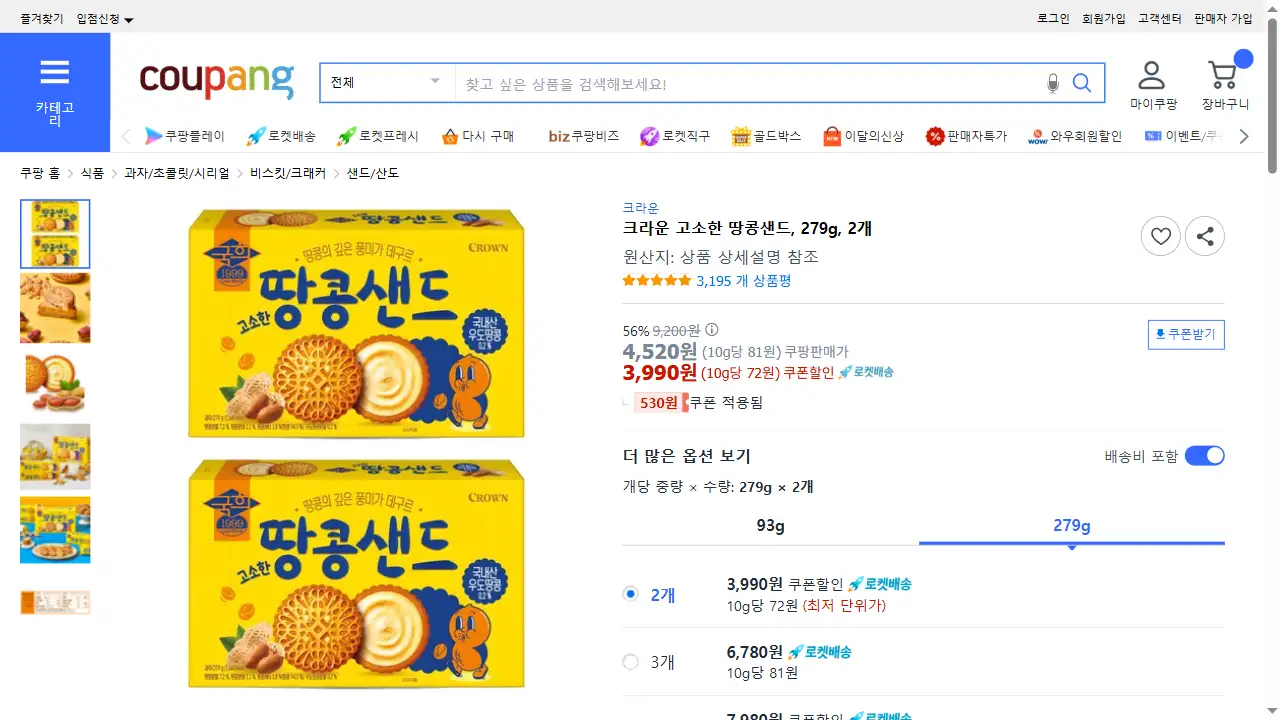Viewport: 1280px width, 720px height.
Task: Click the price info circle icon
Action: (x=712, y=330)
